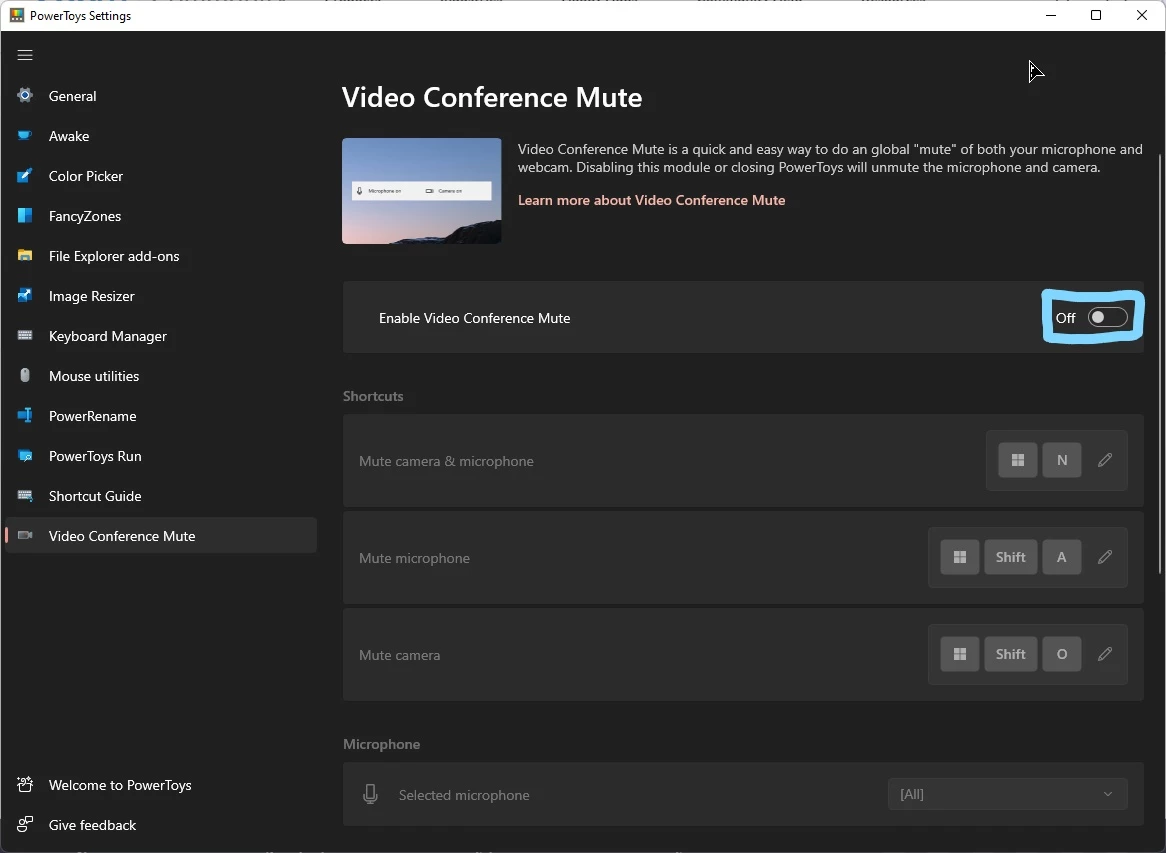The image size is (1166, 853).
Task: Edit the Mute camera & microphone shortcut
Action: point(1105,460)
